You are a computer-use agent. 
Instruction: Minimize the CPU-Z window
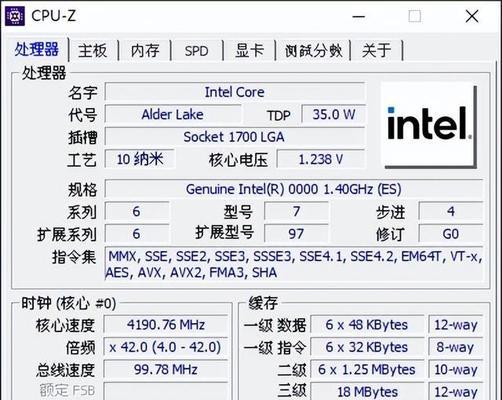359,16
